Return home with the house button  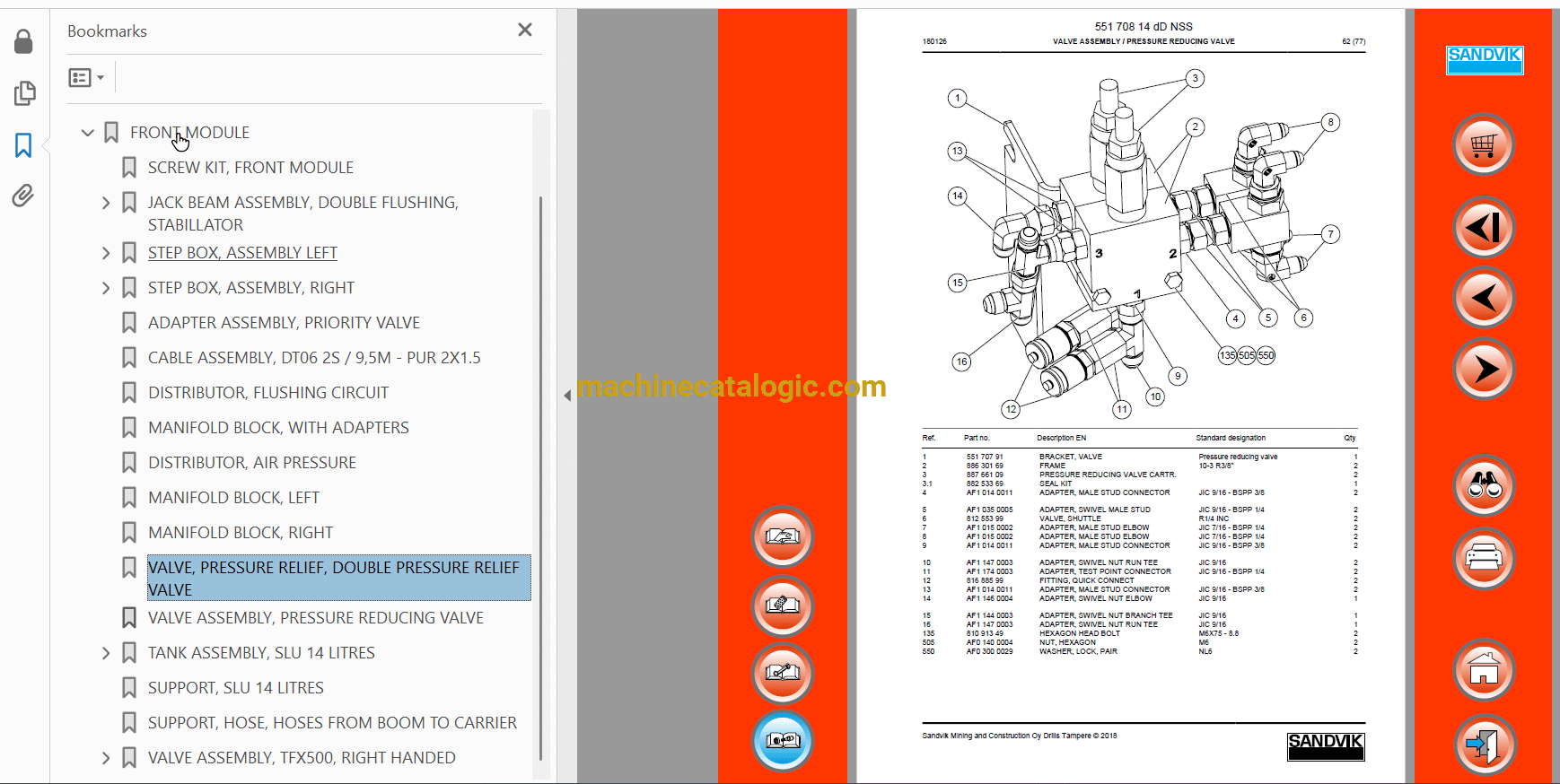tap(1484, 670)
